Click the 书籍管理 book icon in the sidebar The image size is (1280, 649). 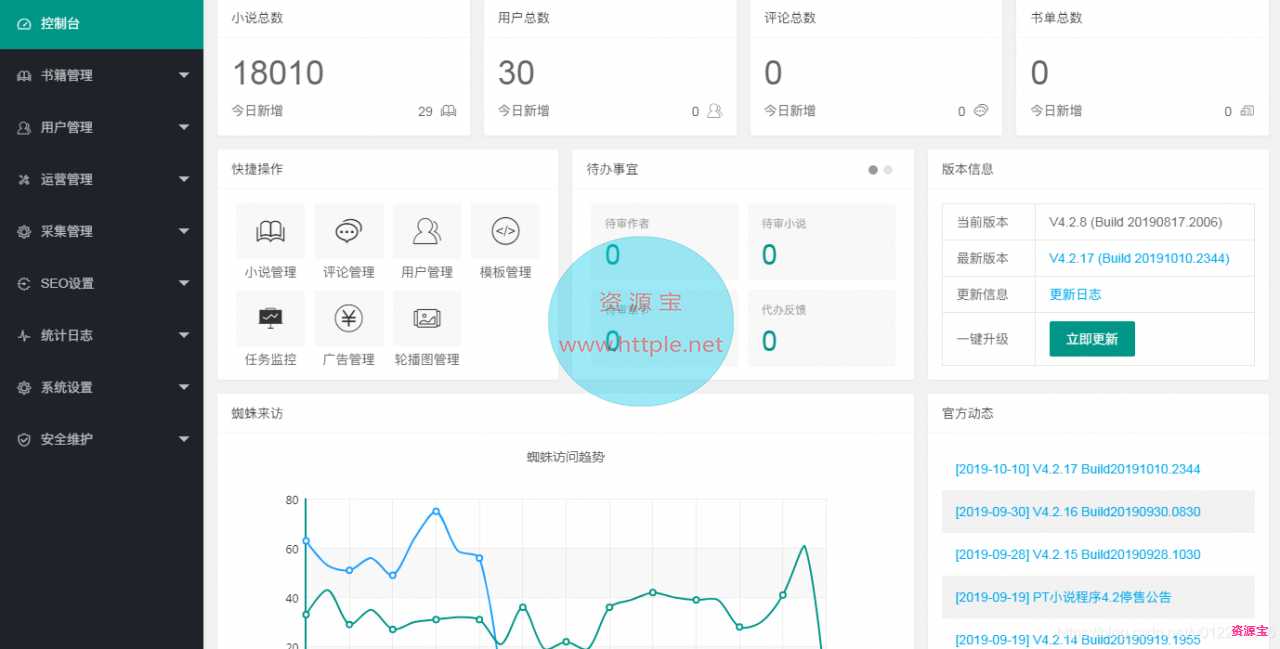tap(24, 76)
